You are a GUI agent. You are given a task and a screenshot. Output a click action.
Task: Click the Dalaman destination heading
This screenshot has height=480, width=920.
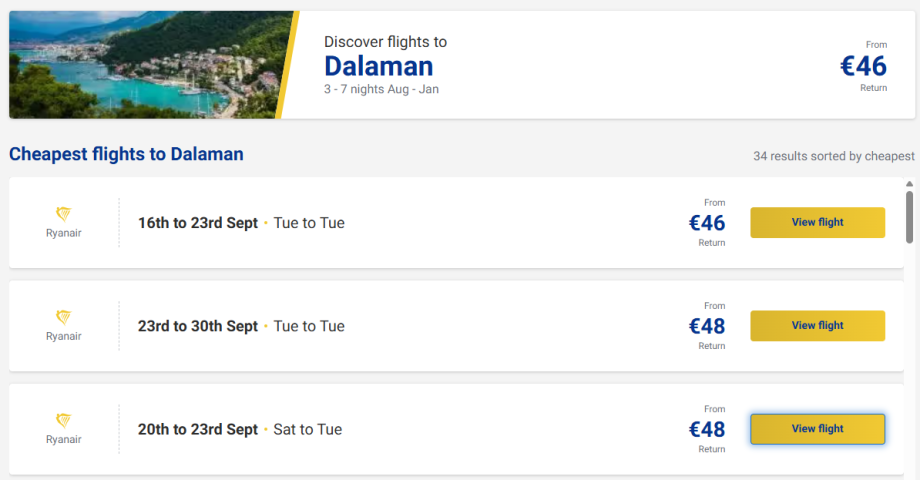pos(378,66)
